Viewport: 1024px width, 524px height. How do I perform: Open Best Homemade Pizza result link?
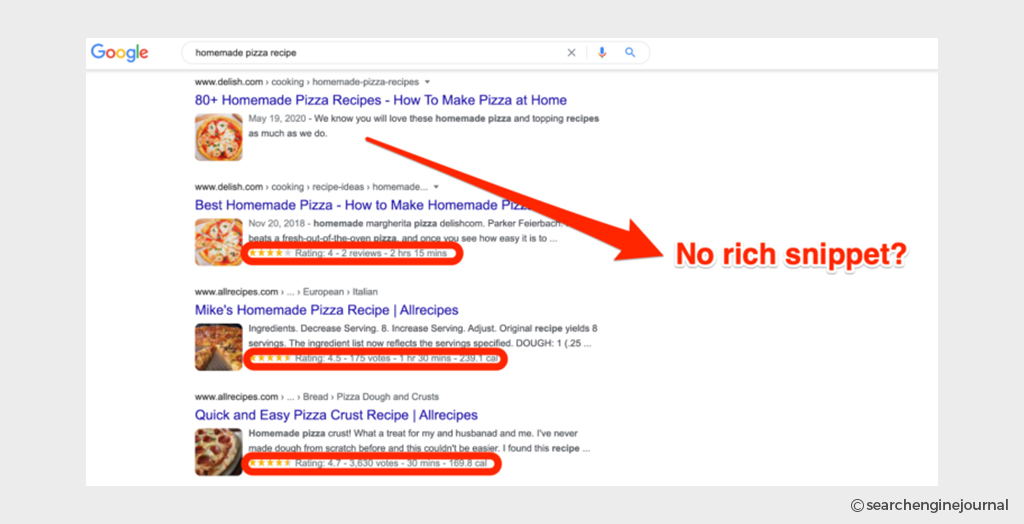pos(362,205)
